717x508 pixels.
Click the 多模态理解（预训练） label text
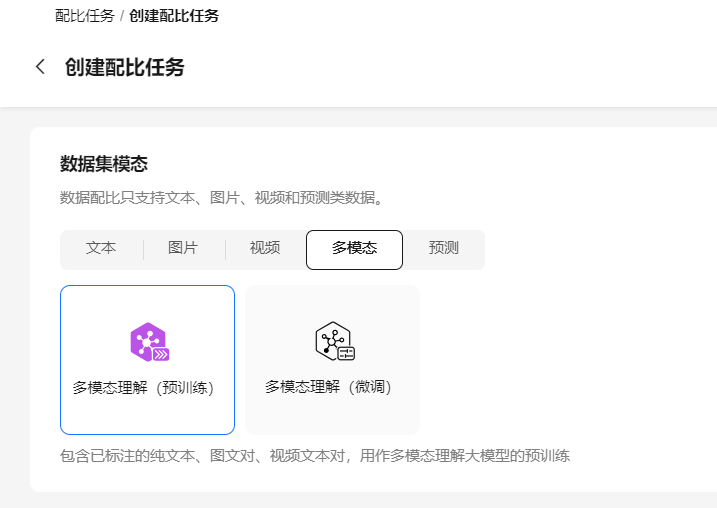click(143, 387)
